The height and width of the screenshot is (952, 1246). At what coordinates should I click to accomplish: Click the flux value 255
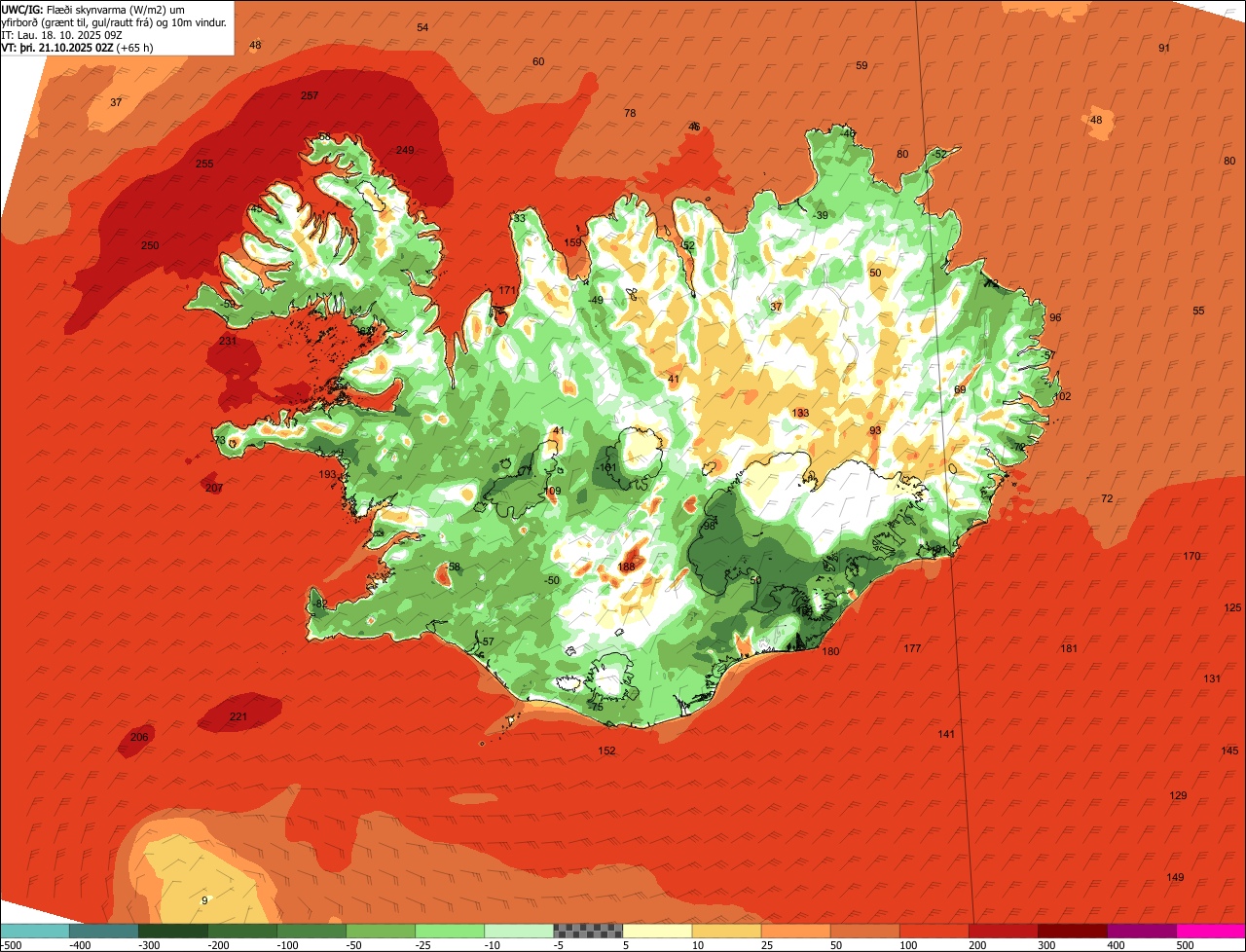pos(204,164)
